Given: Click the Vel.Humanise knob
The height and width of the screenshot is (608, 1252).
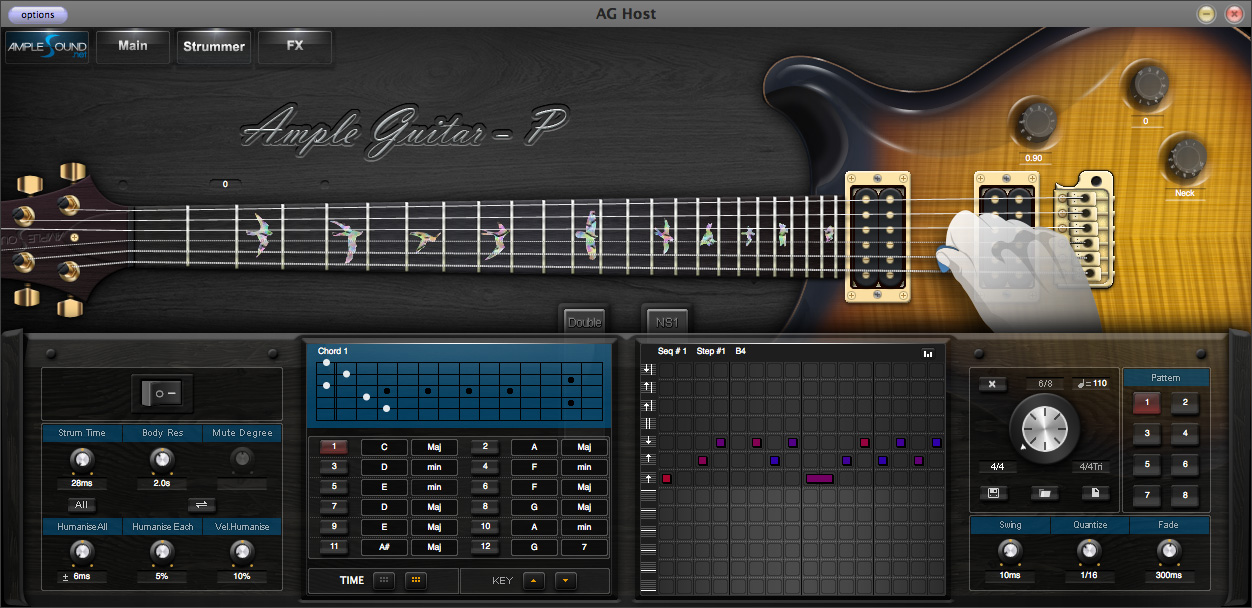Looking at the screenshot, I should (241, 551).
